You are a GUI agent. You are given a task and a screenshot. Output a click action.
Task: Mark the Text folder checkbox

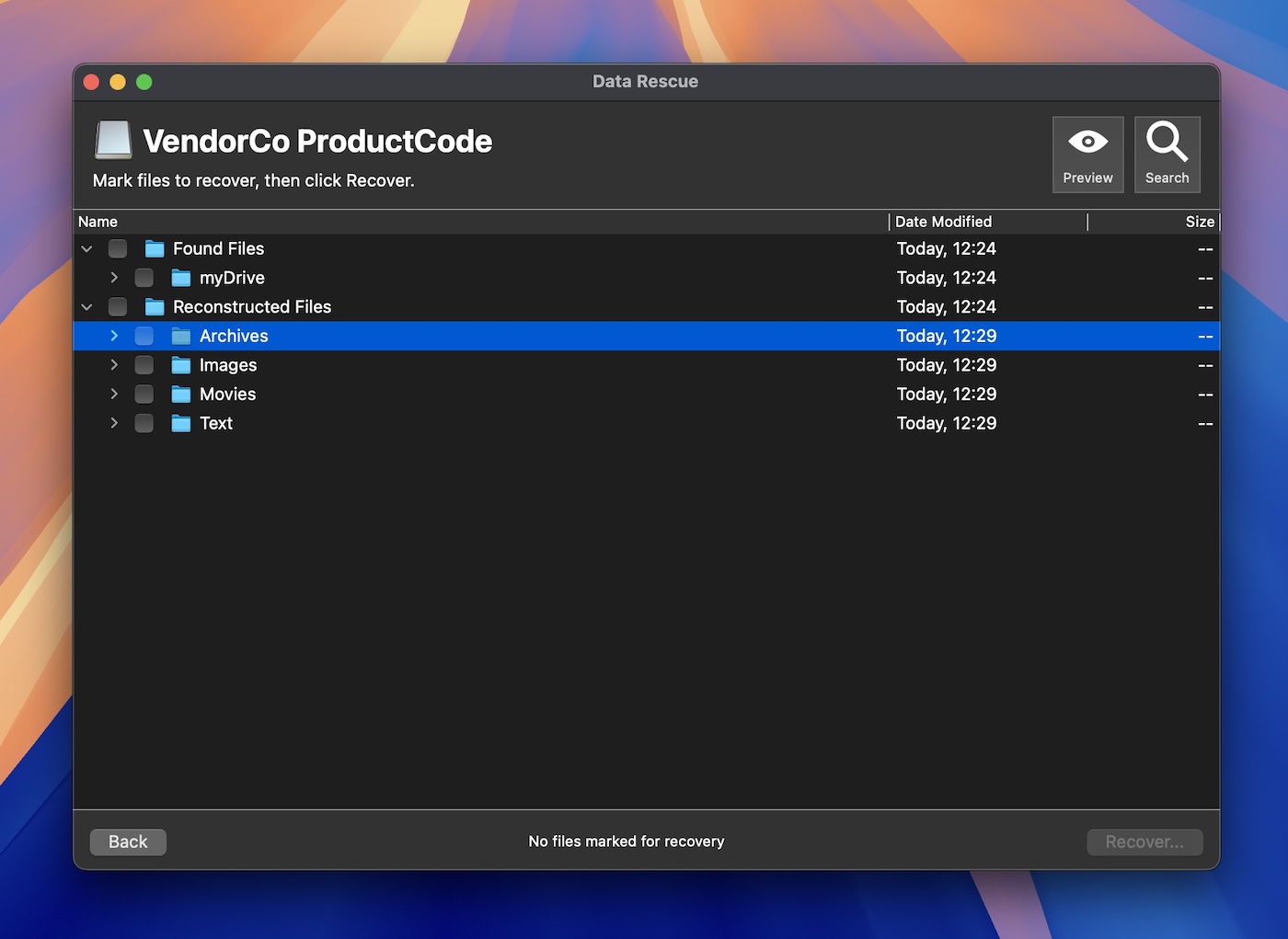click(x=144, y=423)
